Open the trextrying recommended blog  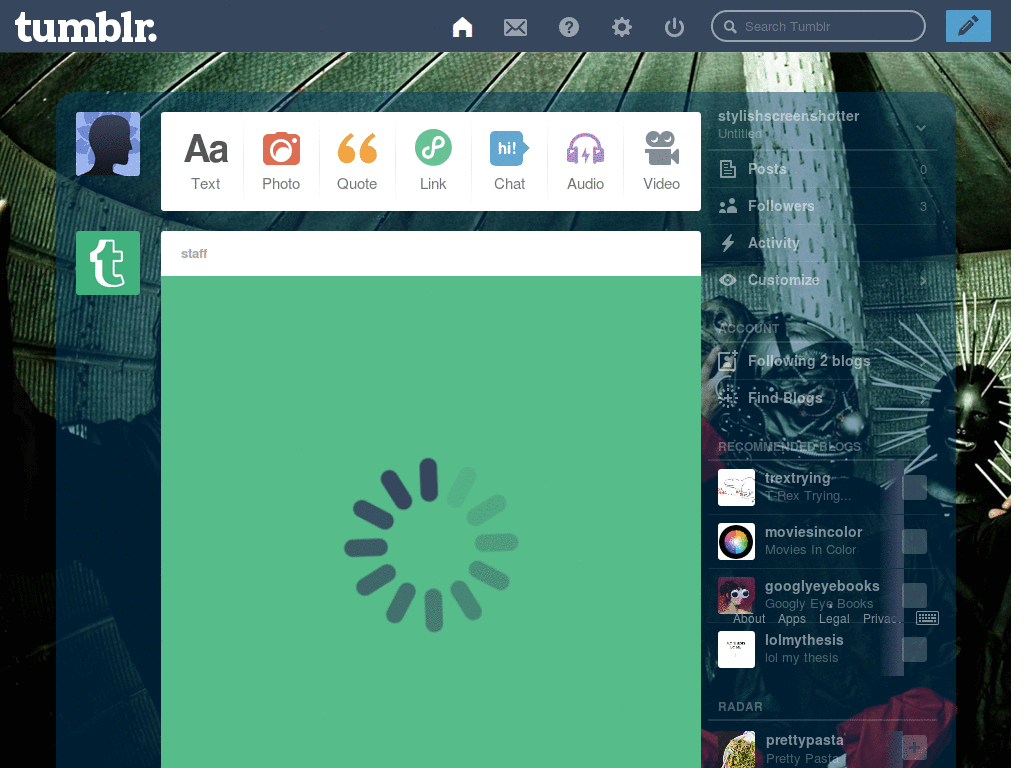click(797, 478)
